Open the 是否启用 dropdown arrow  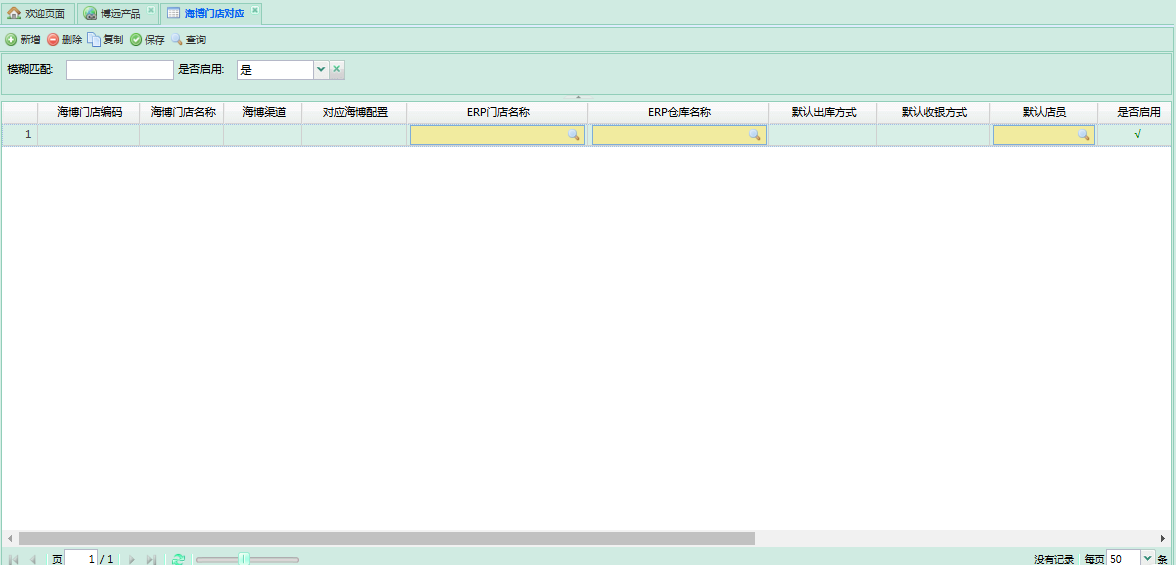(x=321, y=70)
